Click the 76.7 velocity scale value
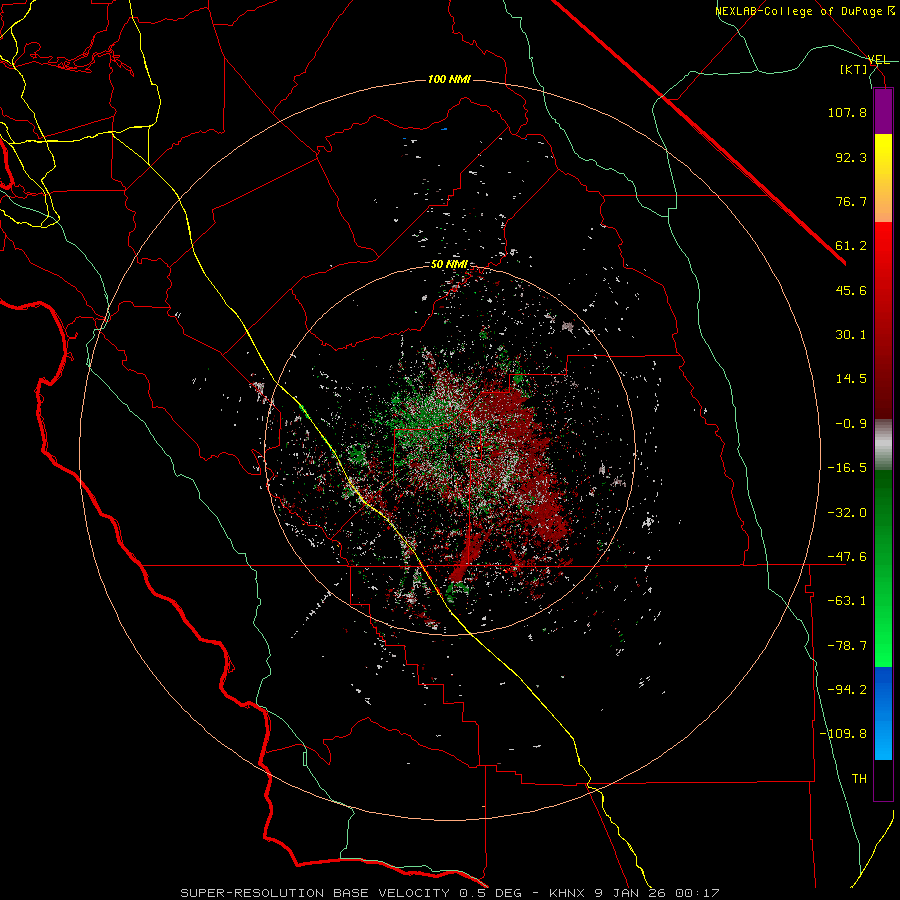The image size is (900, 900). [851, 201]
